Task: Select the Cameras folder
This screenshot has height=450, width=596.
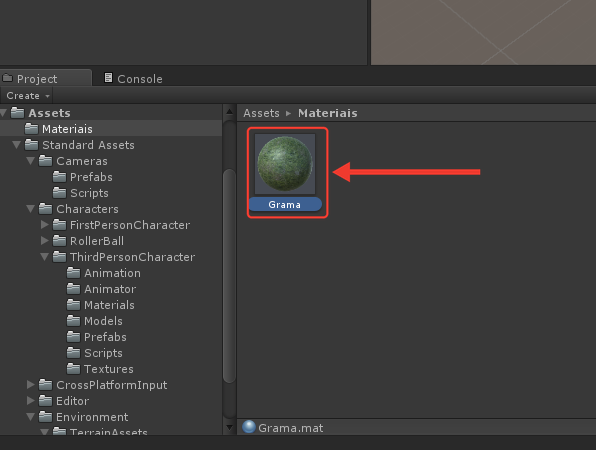Action: click(x=82, y=161)
